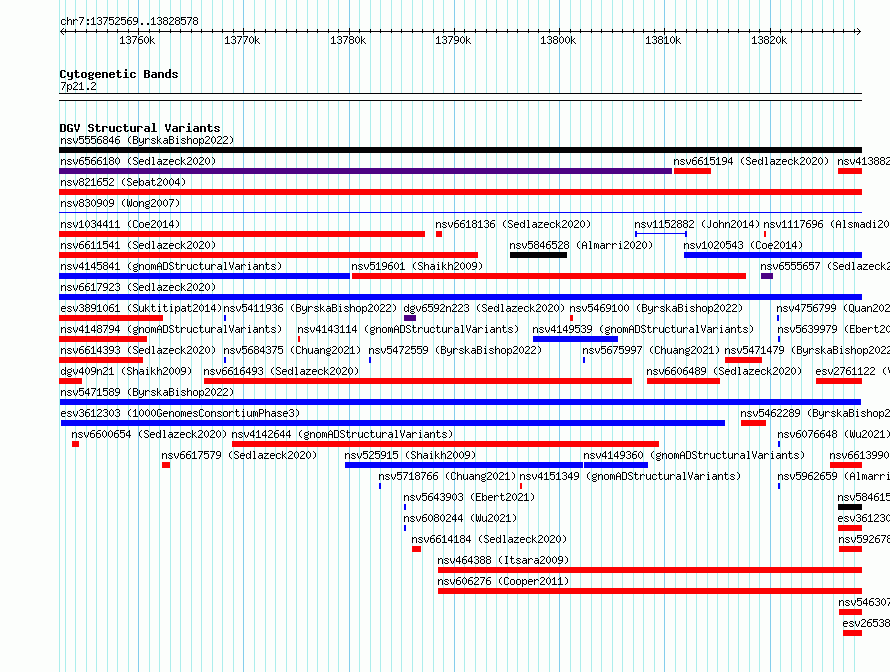Select the small red nsv6614184 bar
This screenshot has width=890, height=672.
(416, 549)
